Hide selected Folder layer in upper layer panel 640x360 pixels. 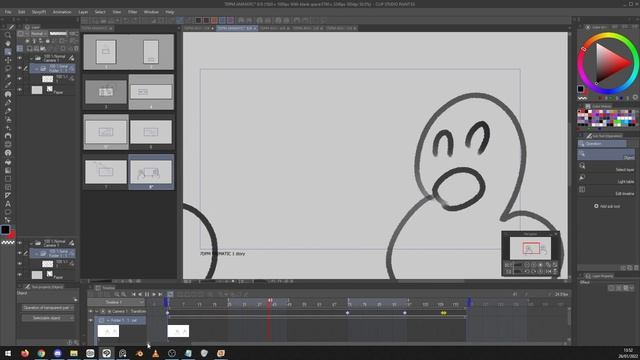coord(20,68)
